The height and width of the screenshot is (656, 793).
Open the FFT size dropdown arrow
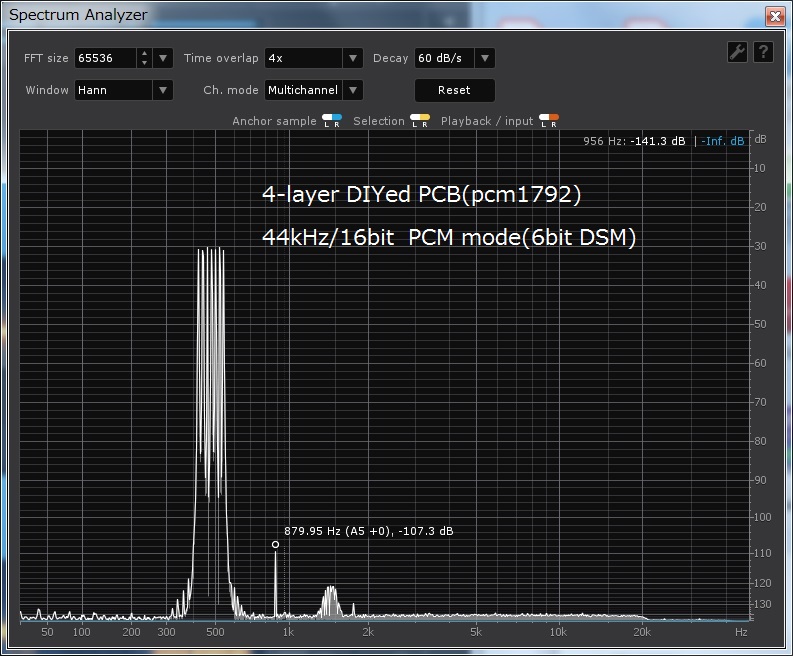tap(163, 58)
